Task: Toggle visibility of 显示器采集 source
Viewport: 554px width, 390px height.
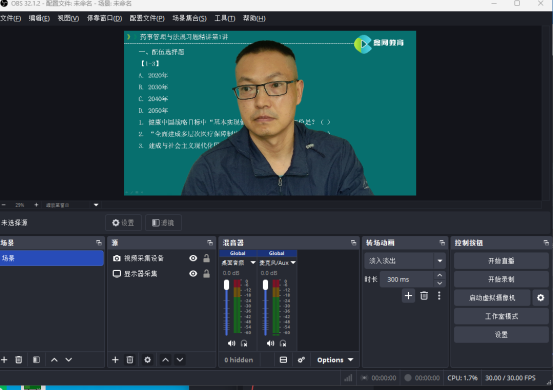Action: click(193, 274)
